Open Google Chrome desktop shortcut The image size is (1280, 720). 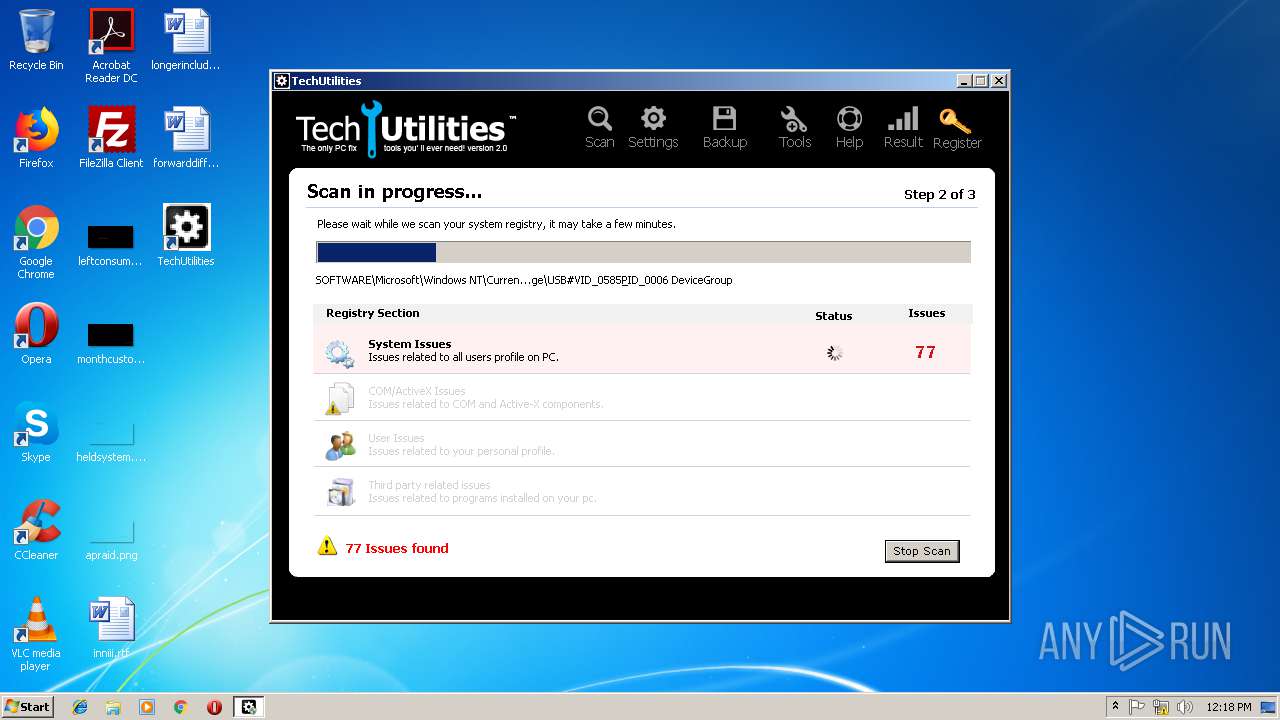[x=36, y=242]
